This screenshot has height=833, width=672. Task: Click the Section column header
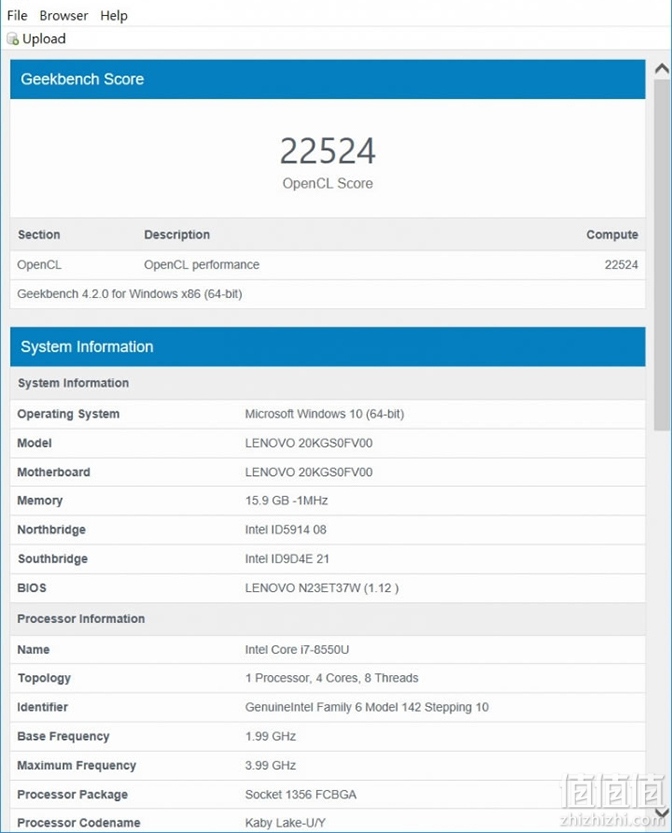[39, 234]
